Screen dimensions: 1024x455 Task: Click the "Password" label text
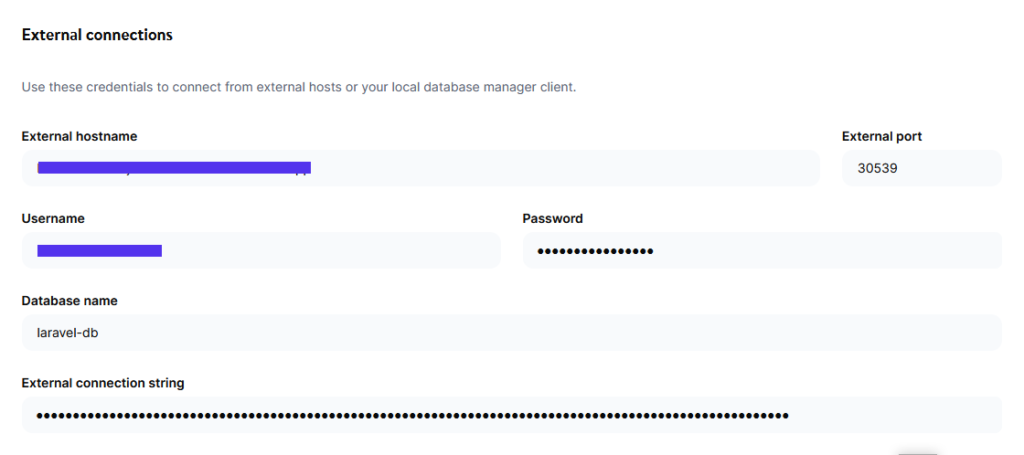(552, 218)
